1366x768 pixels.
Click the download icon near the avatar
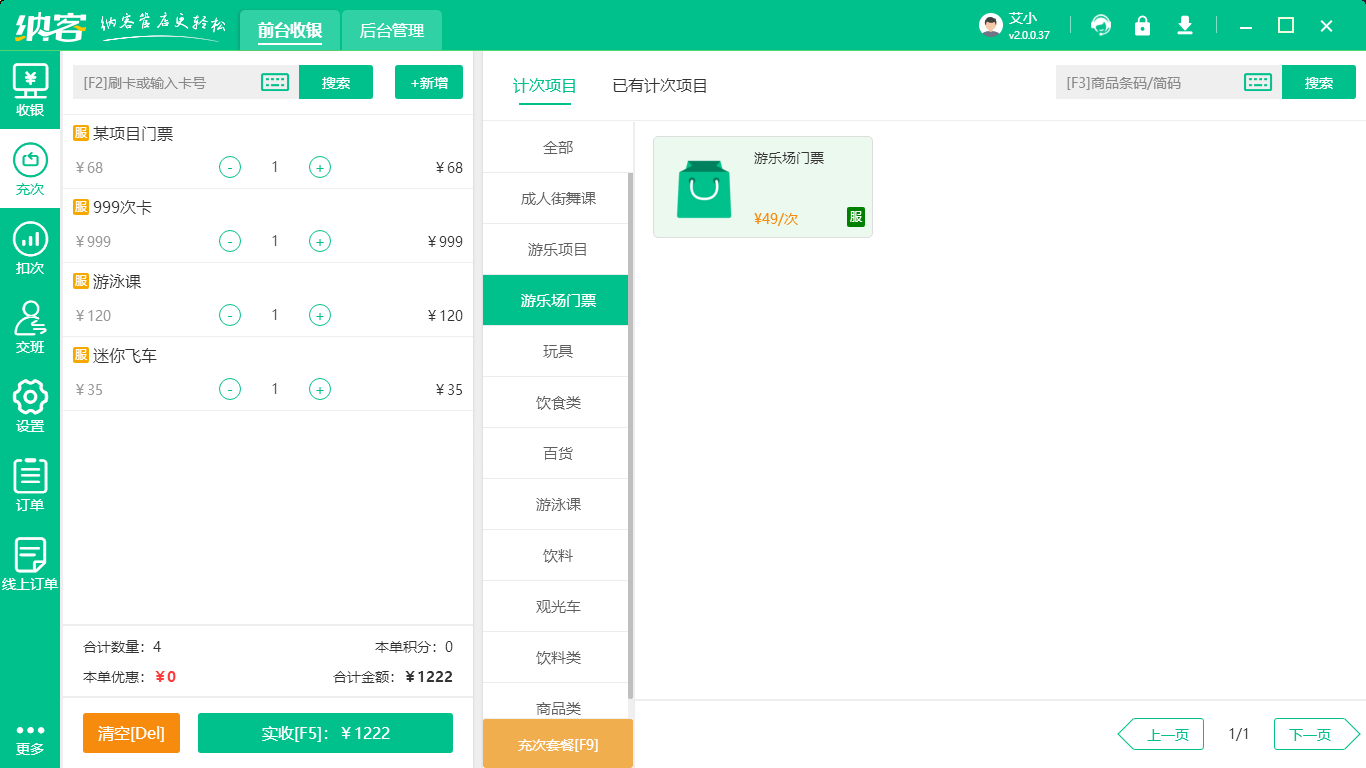pos(1184,25)
